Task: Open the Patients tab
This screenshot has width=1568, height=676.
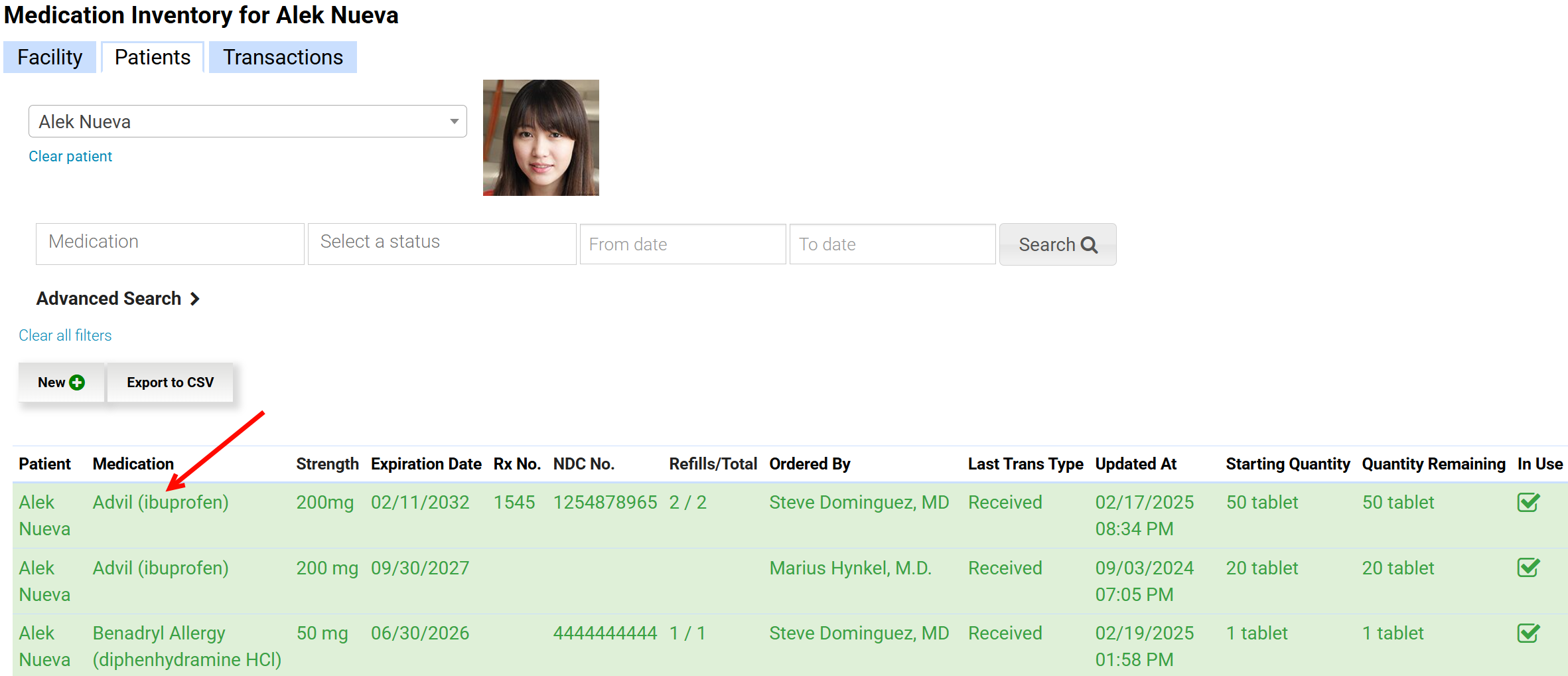Action: [x=153, y=57]
